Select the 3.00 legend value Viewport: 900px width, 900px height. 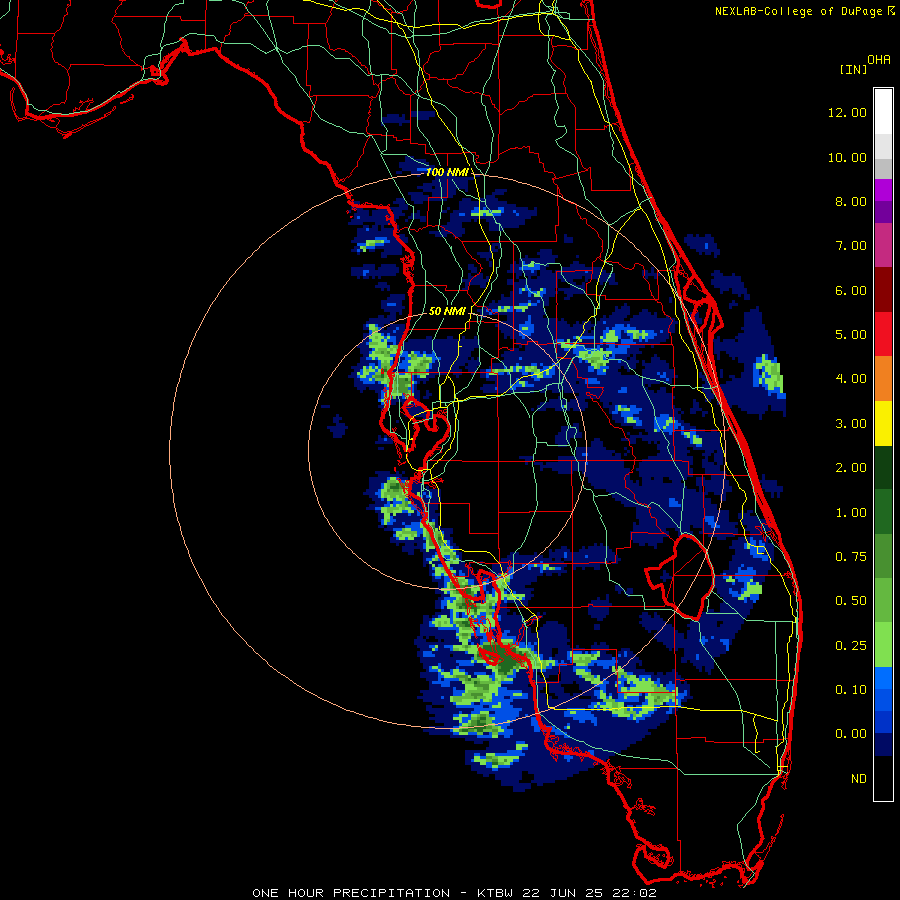851,424
